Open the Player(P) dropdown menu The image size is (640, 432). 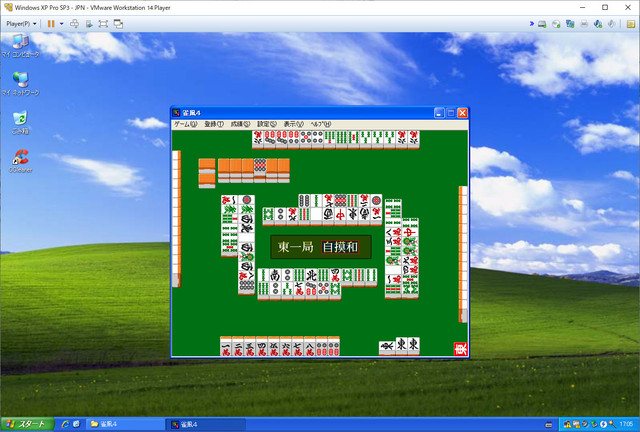pos(21,24)
